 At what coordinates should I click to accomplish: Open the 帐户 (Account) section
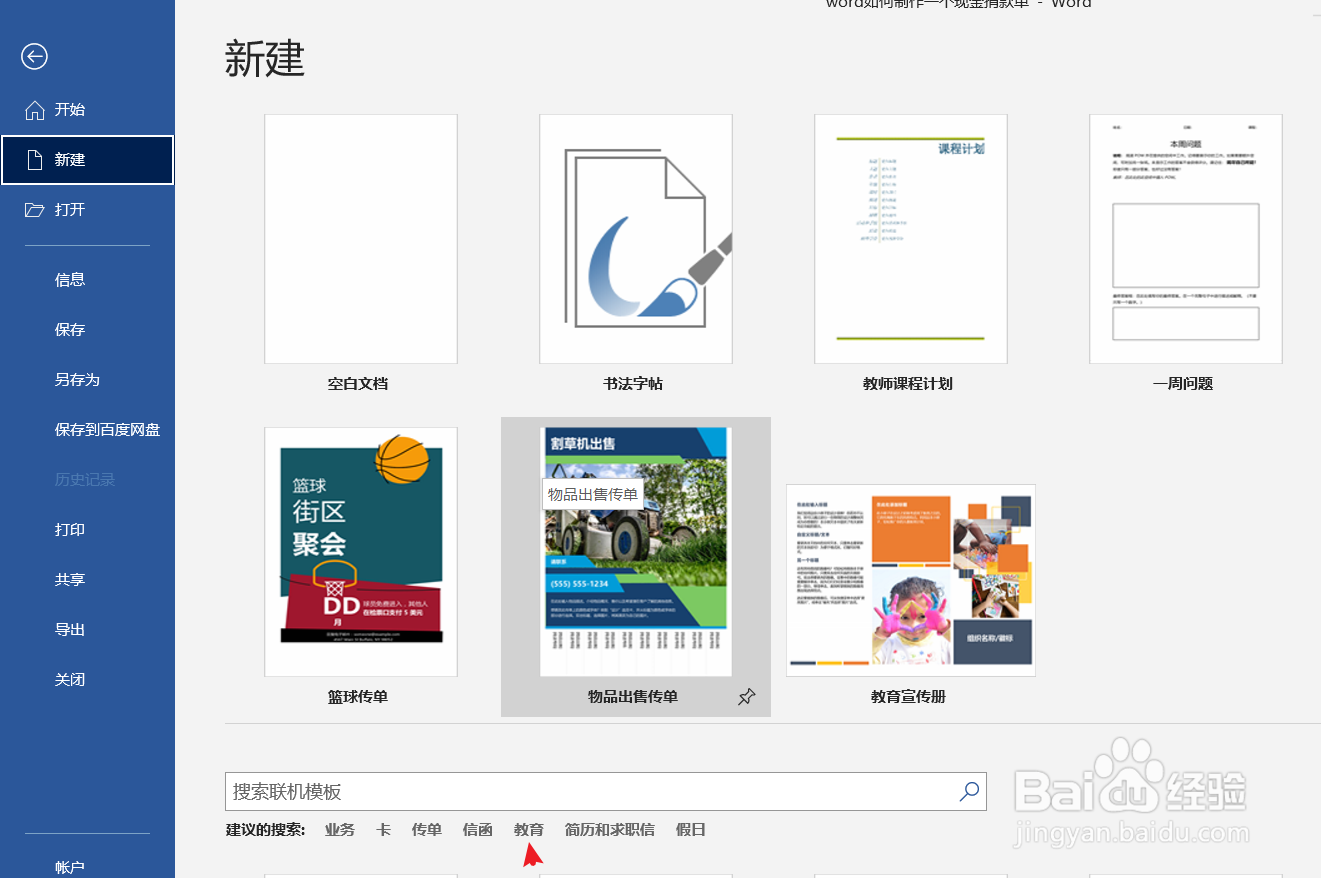[70, 867]
